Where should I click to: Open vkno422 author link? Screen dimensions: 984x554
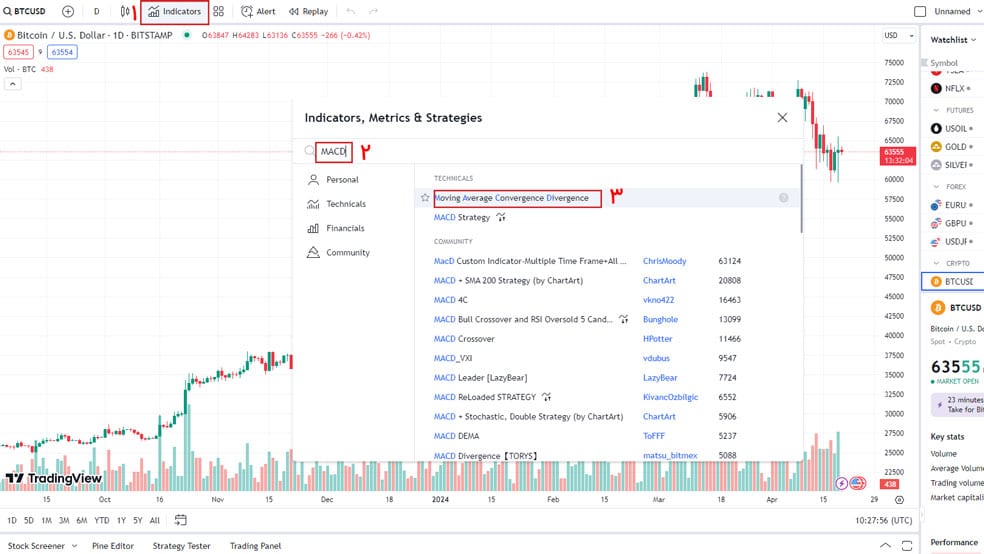tap(658, 300)
